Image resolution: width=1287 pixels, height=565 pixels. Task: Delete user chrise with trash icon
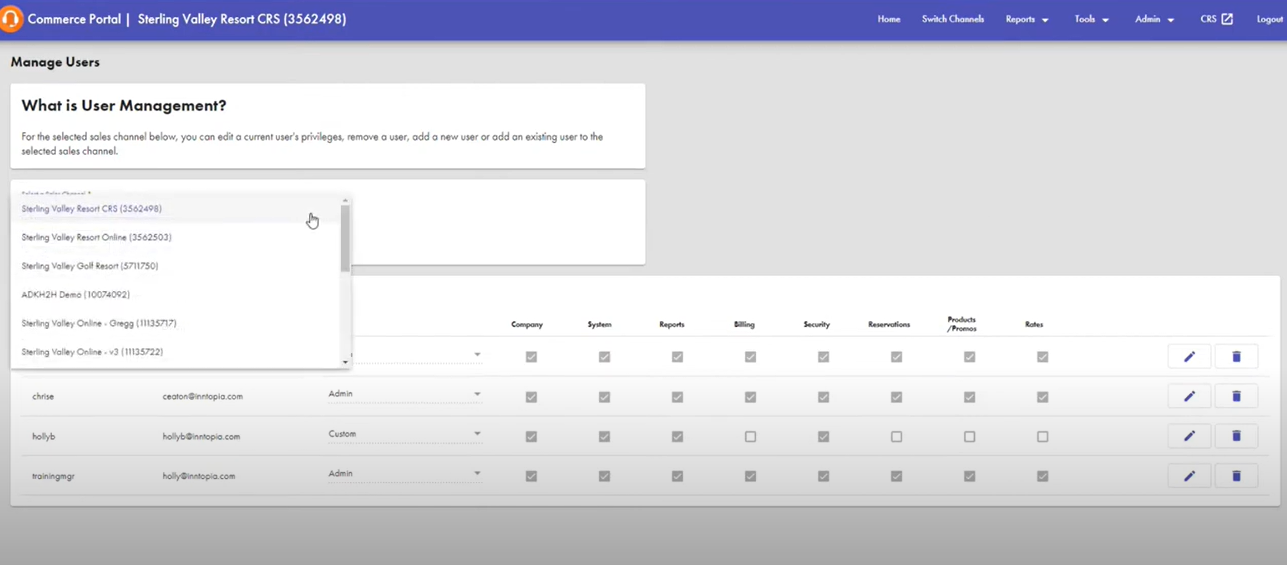click(1236, 396)
